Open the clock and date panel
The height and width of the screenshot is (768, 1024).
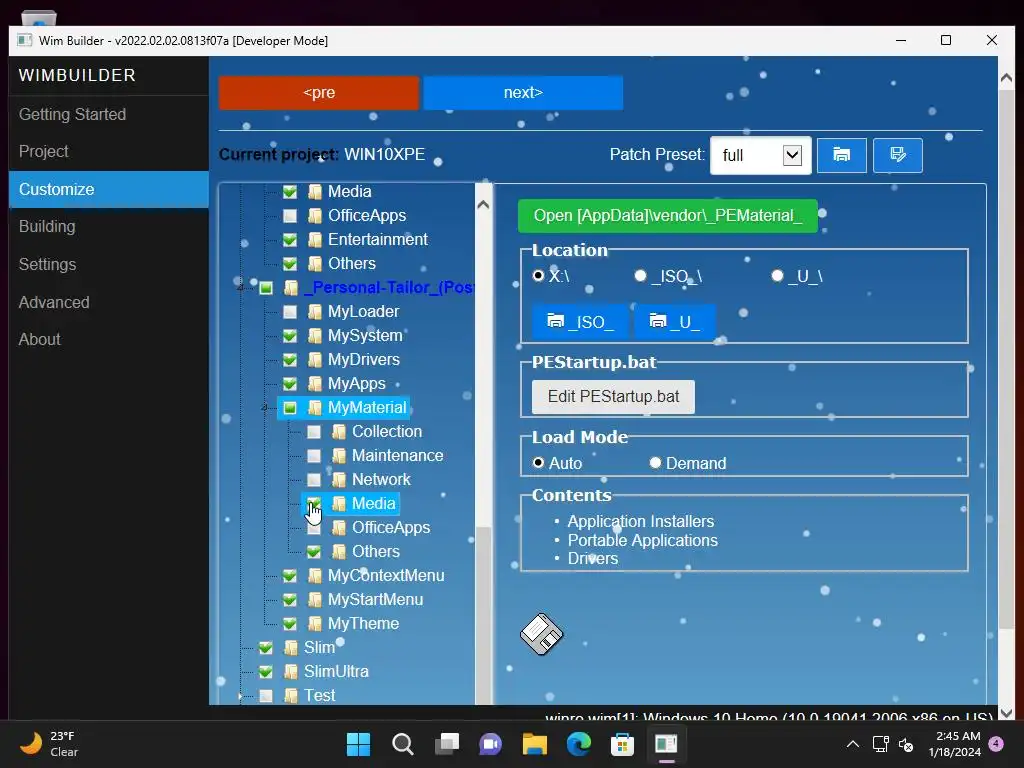(954, 744)
